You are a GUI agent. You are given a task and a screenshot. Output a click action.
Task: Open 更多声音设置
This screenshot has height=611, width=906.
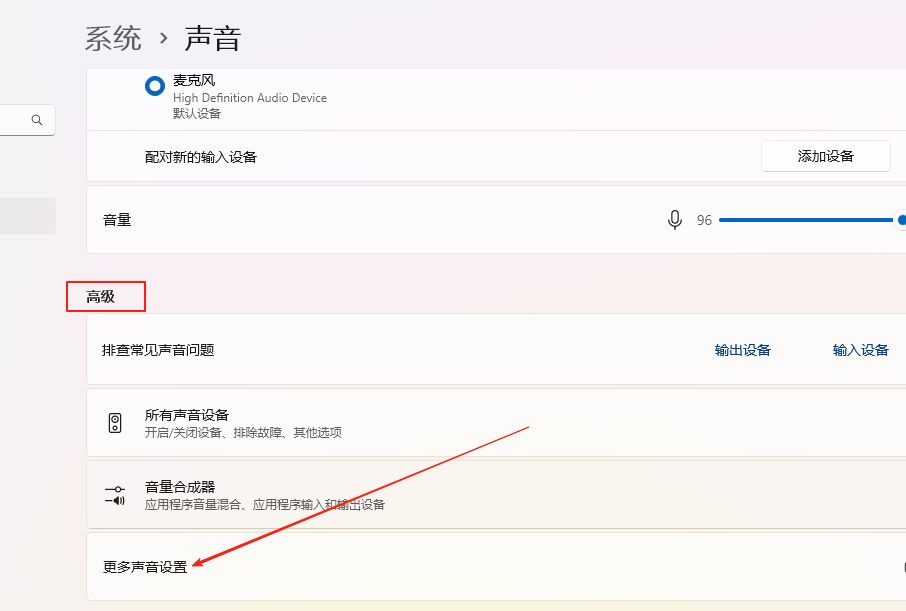496,567
